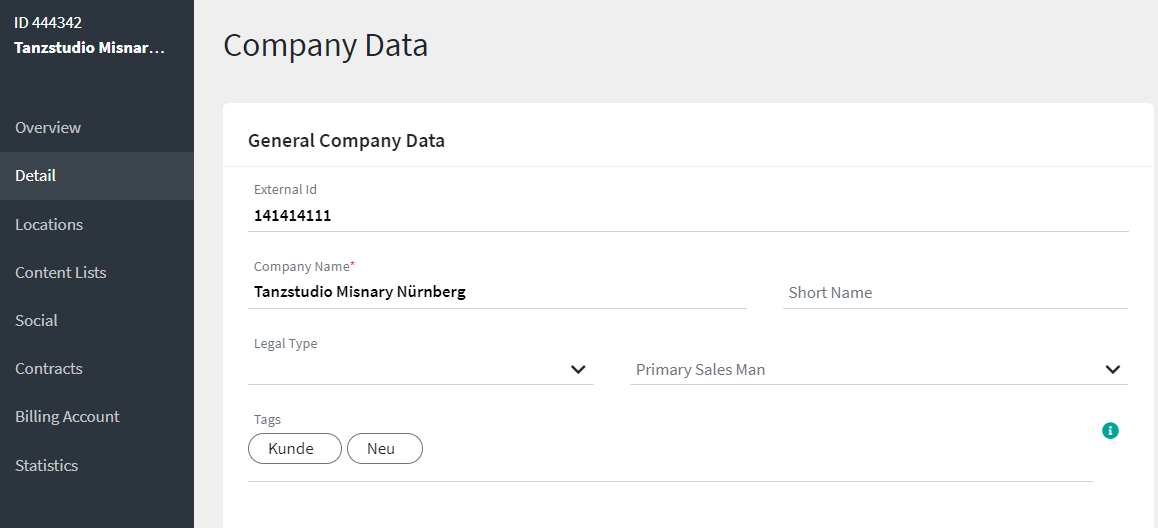Click the green info icon beside Tags
1158x528 pixels.
coord(1110,431)
